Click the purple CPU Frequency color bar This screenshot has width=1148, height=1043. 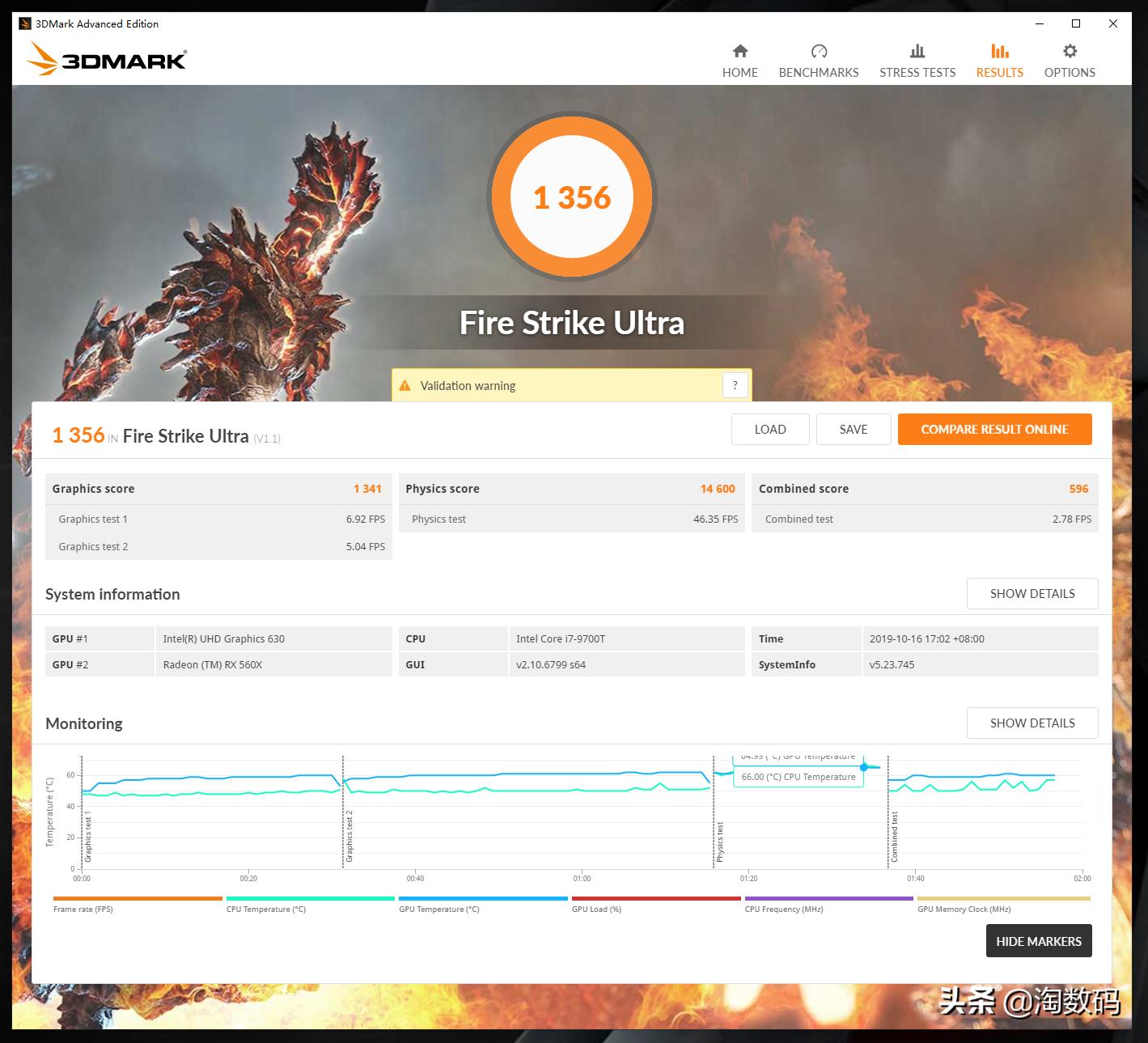click(828, 898)
